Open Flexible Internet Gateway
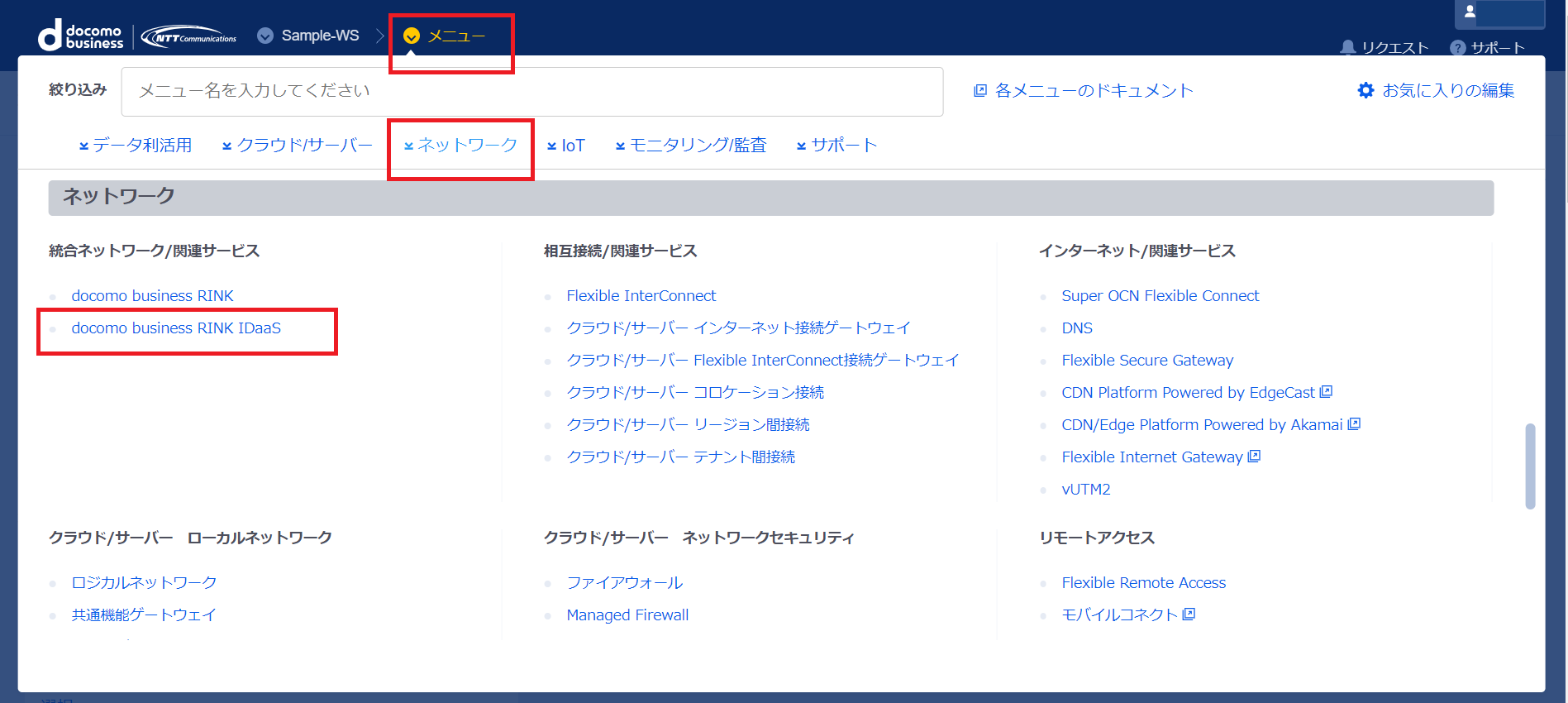1568x703 pixels. tap(1152, 457)
